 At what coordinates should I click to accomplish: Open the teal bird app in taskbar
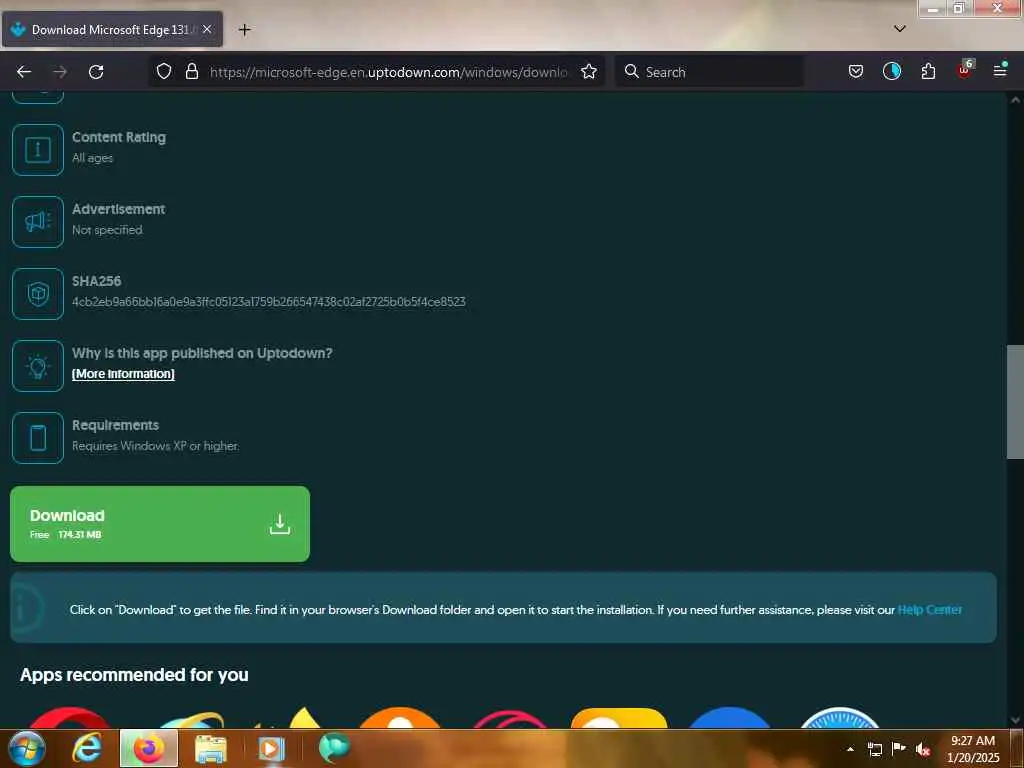point(334,748)
